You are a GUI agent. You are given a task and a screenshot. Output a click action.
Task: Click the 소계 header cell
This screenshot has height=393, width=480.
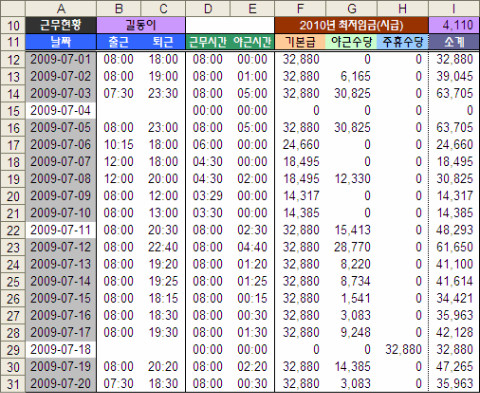(x=454, y=42)
